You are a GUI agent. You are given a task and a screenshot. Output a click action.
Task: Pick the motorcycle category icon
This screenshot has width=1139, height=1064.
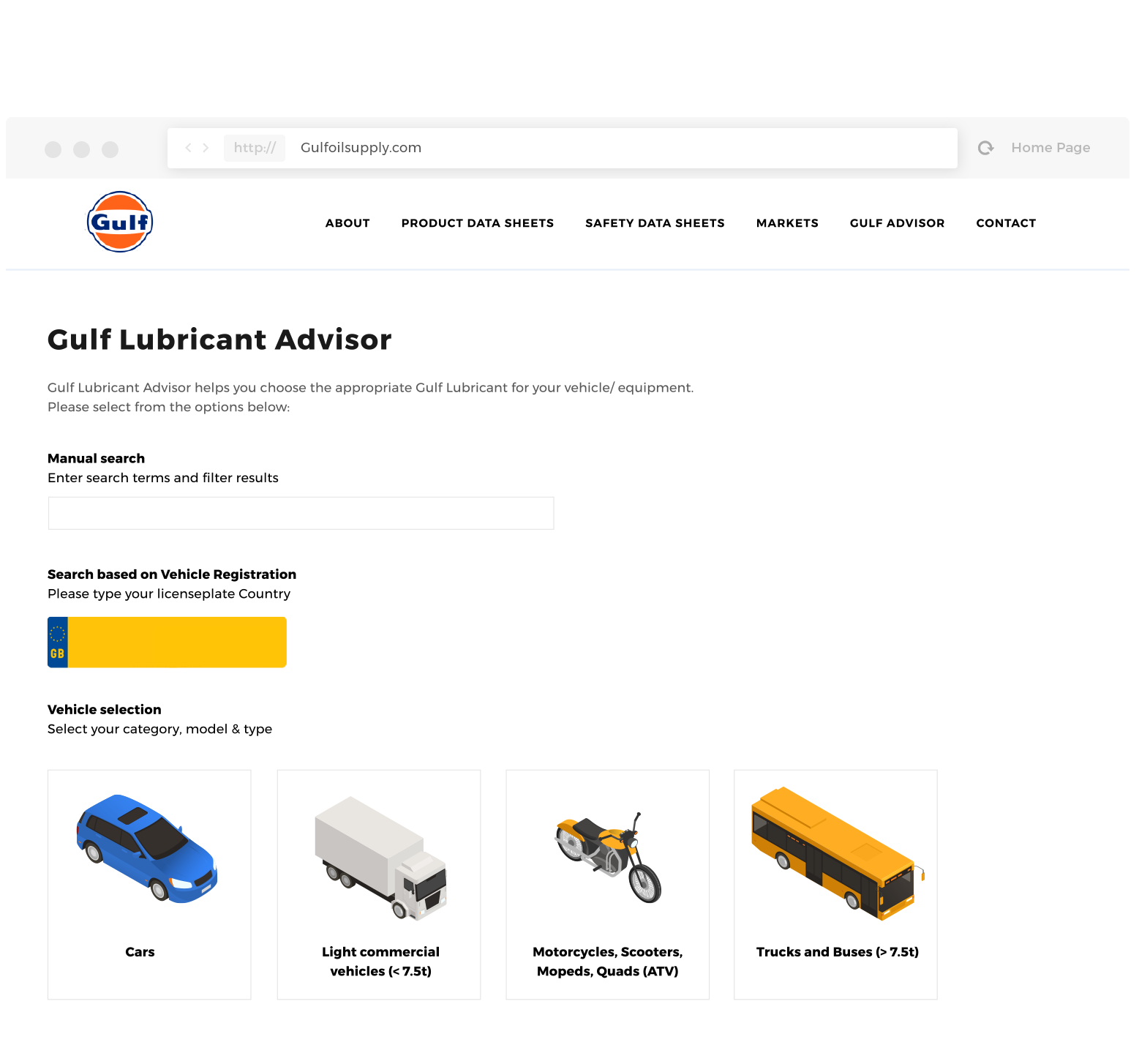coord(608,857)
